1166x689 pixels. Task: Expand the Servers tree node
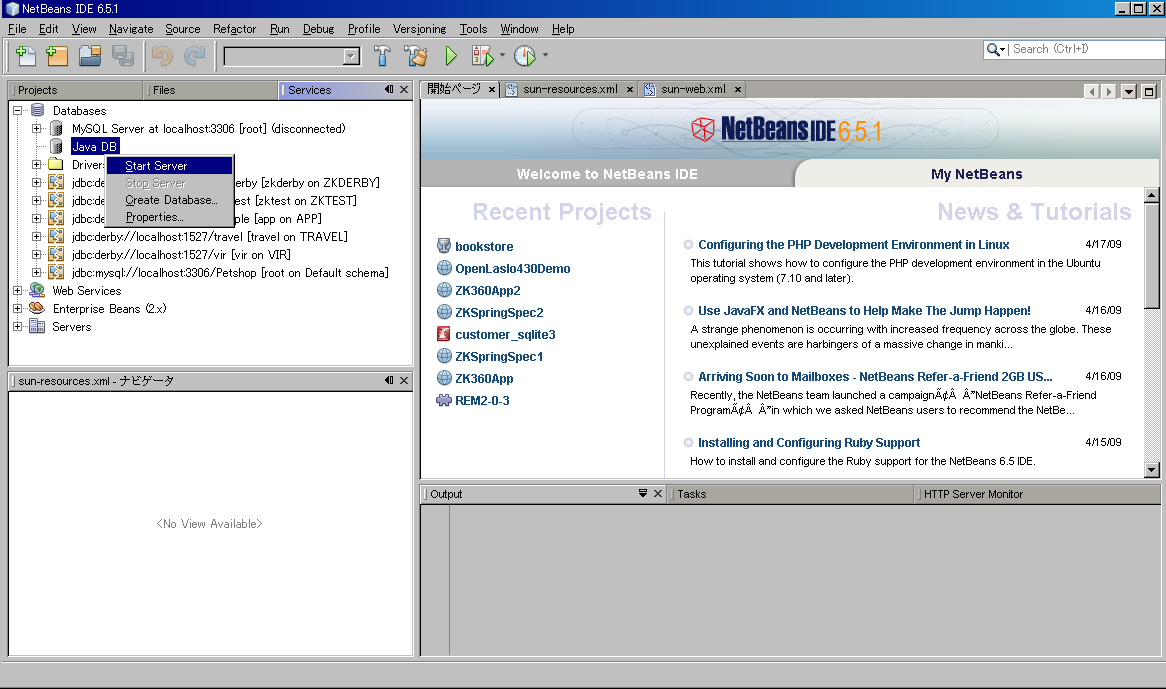click(17, 326)
